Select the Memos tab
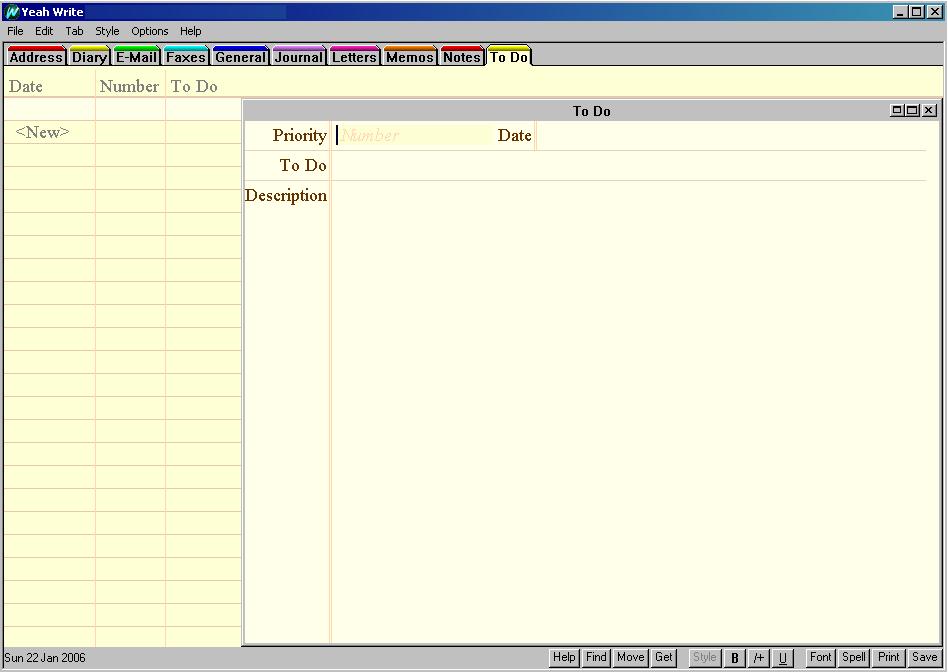948x672 pixels. click(x=410, y=57)
